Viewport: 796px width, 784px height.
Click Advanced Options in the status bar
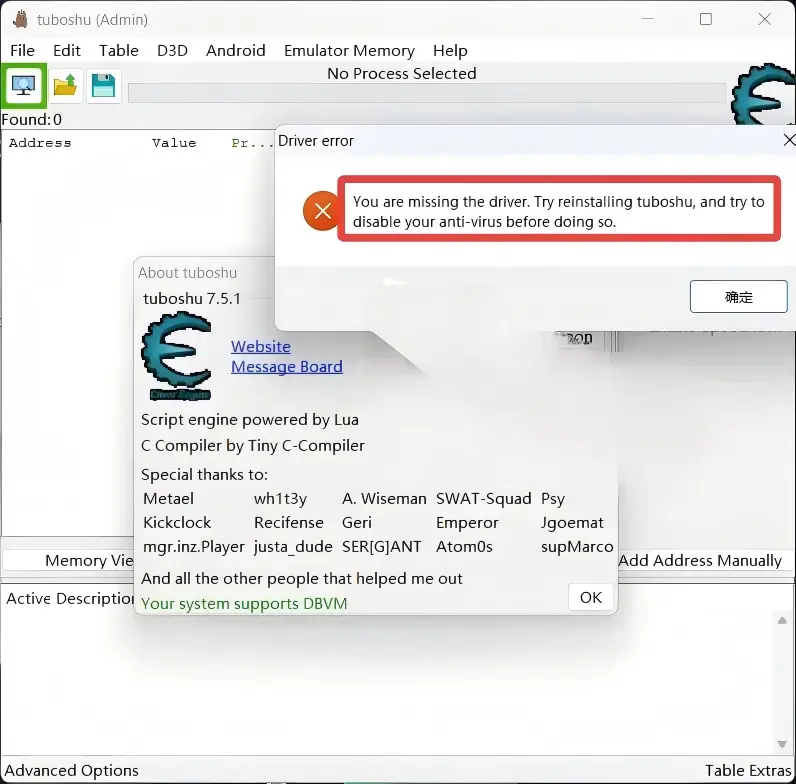(x=72, y=770)
